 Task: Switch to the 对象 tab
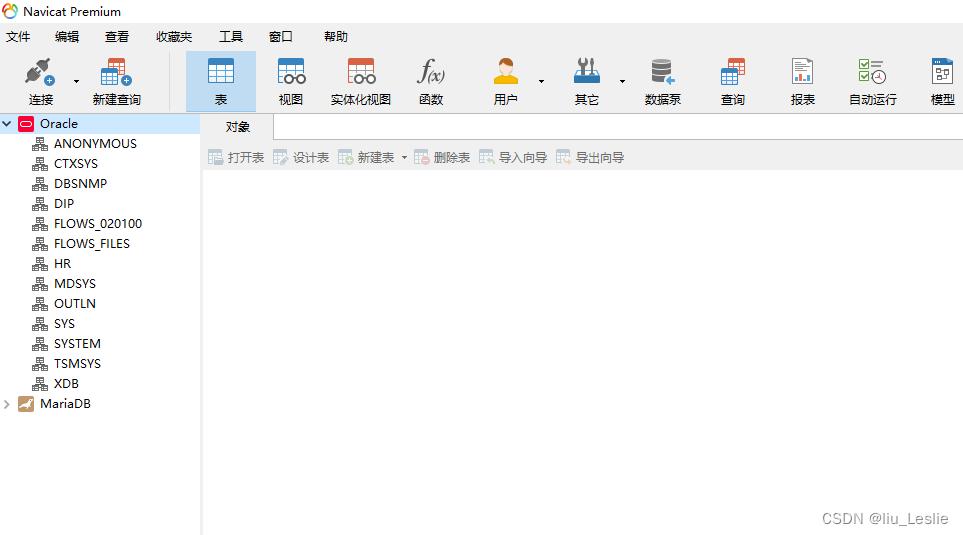point(238,127)
